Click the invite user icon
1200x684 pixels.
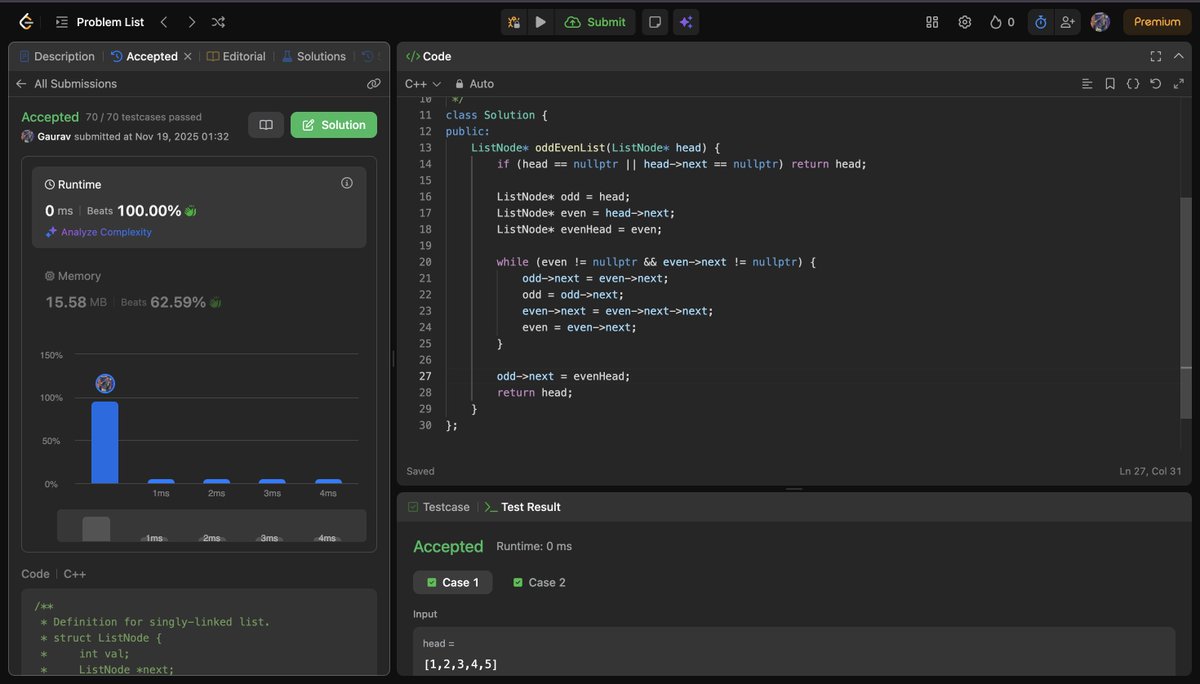1068,22
